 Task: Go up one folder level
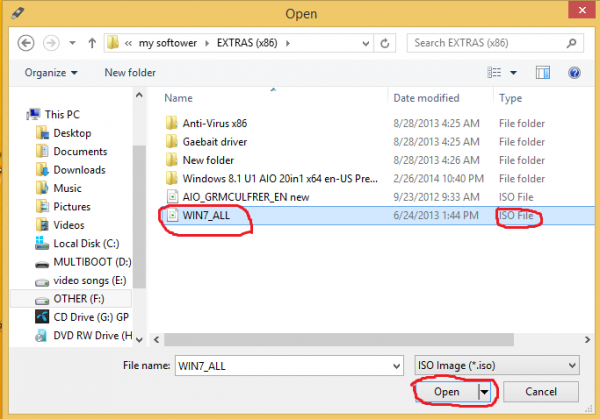coord(92,43)
